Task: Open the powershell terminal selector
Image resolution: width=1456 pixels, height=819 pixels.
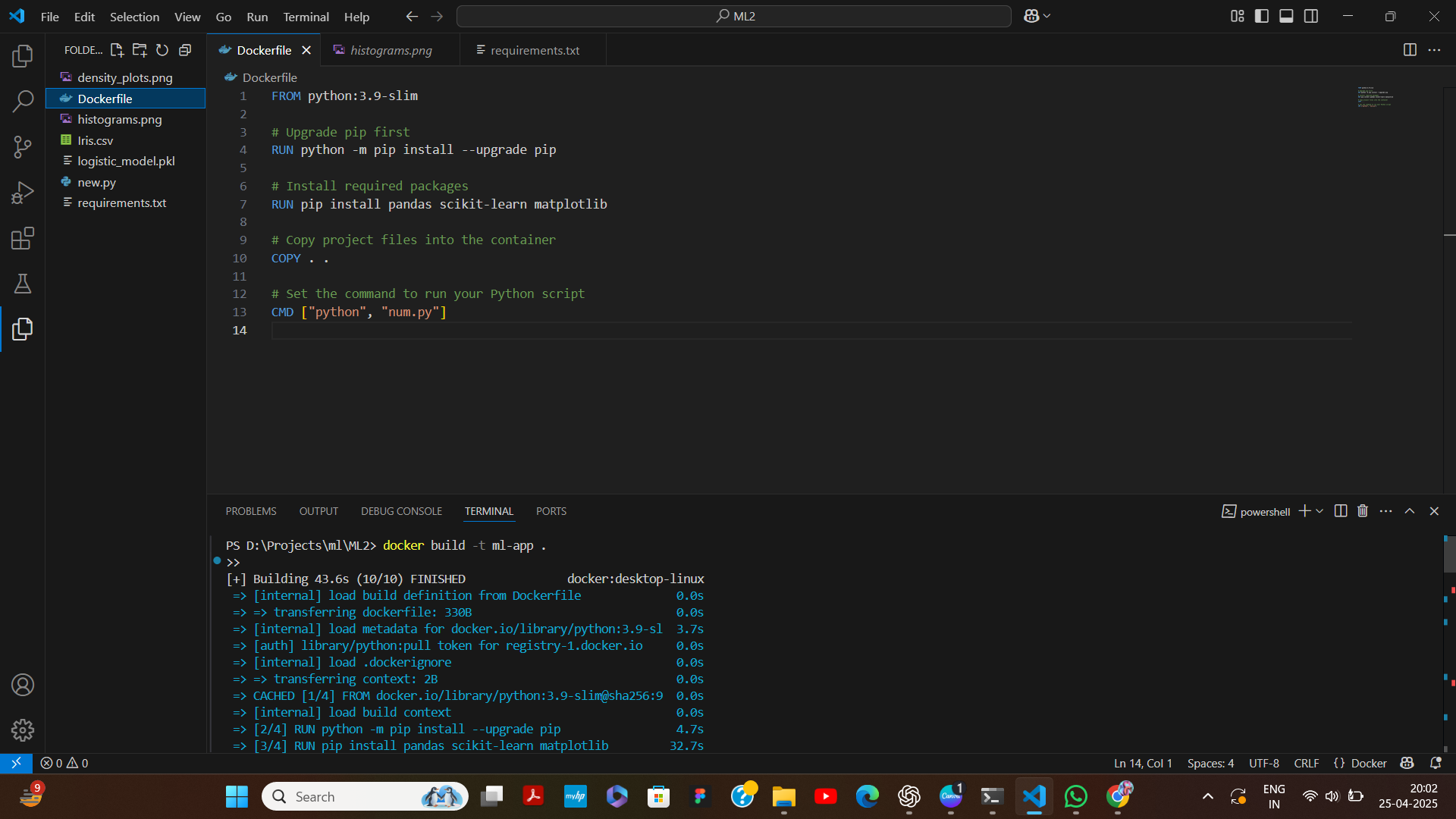Action: 1256,512
